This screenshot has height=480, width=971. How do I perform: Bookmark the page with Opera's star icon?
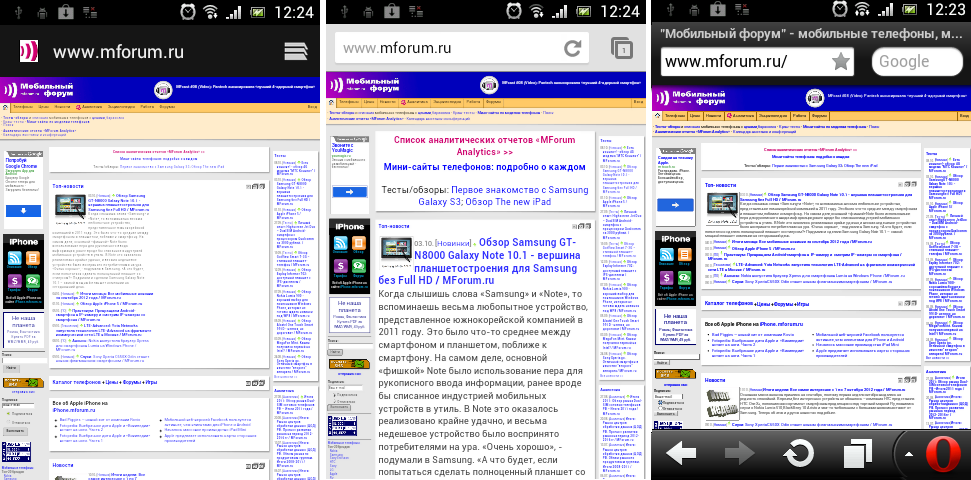coord(840,62)
